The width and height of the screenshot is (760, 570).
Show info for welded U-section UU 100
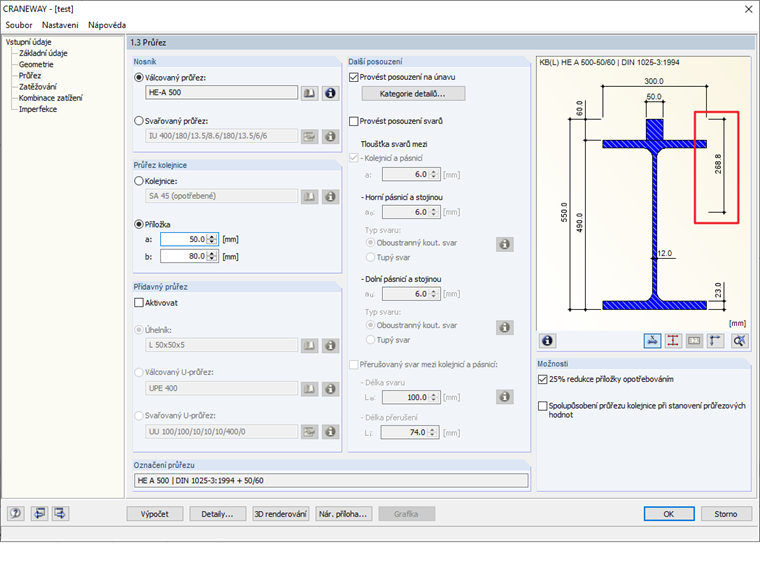coord(330,431)
